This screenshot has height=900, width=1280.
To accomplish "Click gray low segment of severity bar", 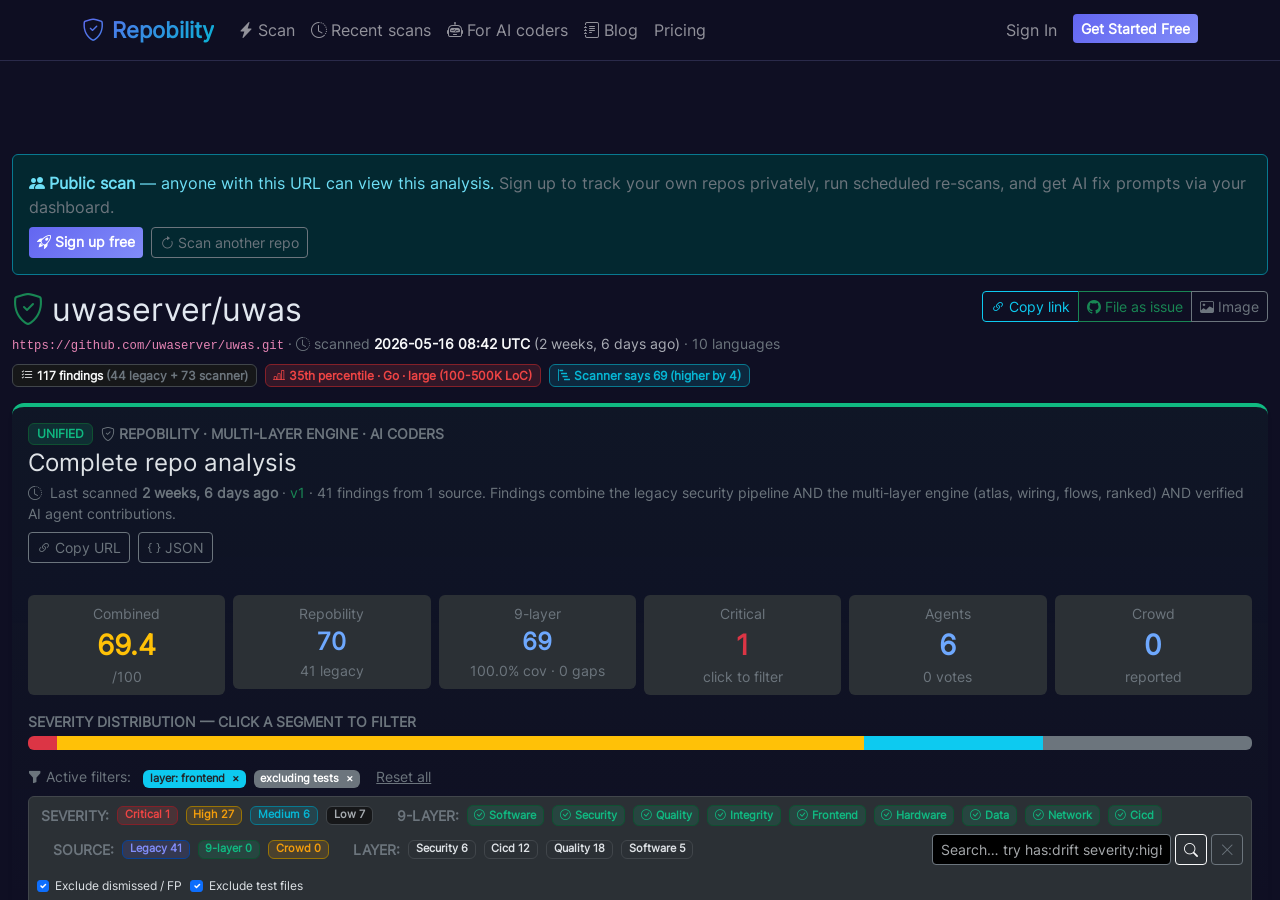I will click(x=1147, y=743).
